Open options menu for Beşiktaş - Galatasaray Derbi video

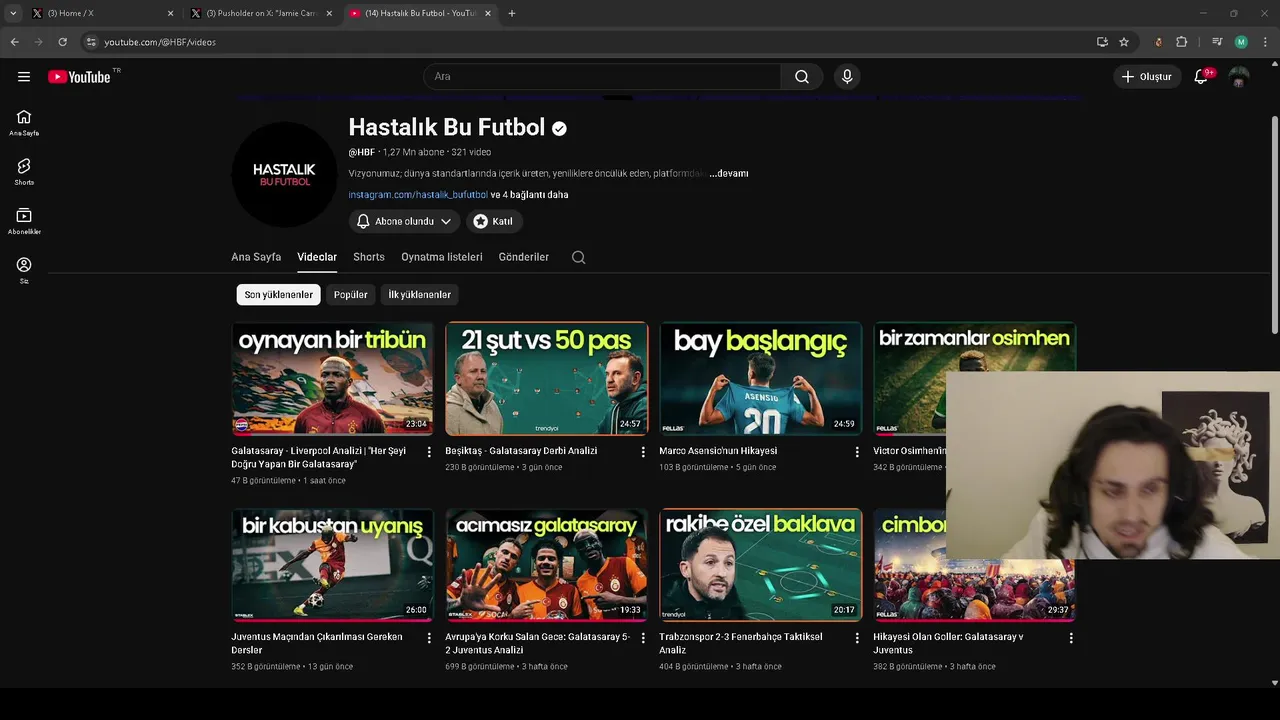tap(643, 452)
